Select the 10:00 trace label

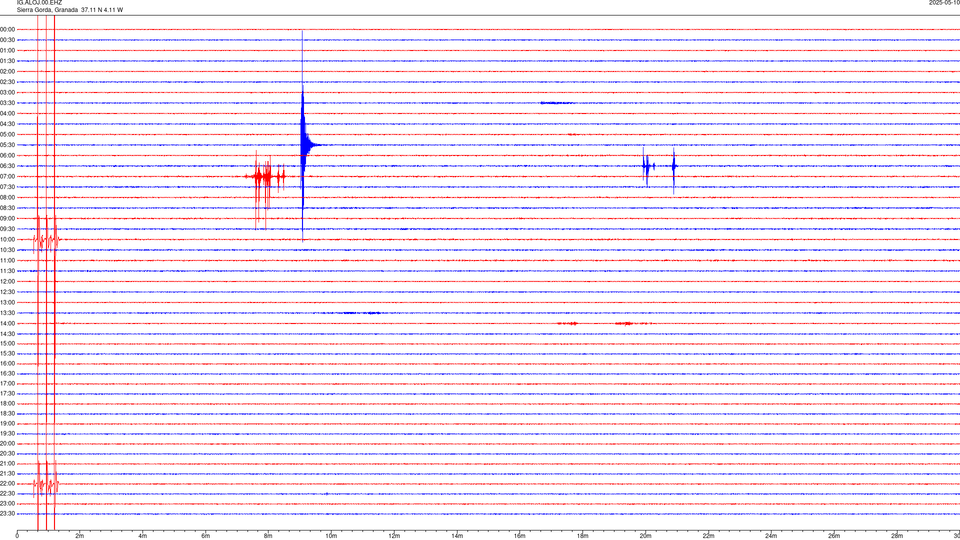point(8,239)
